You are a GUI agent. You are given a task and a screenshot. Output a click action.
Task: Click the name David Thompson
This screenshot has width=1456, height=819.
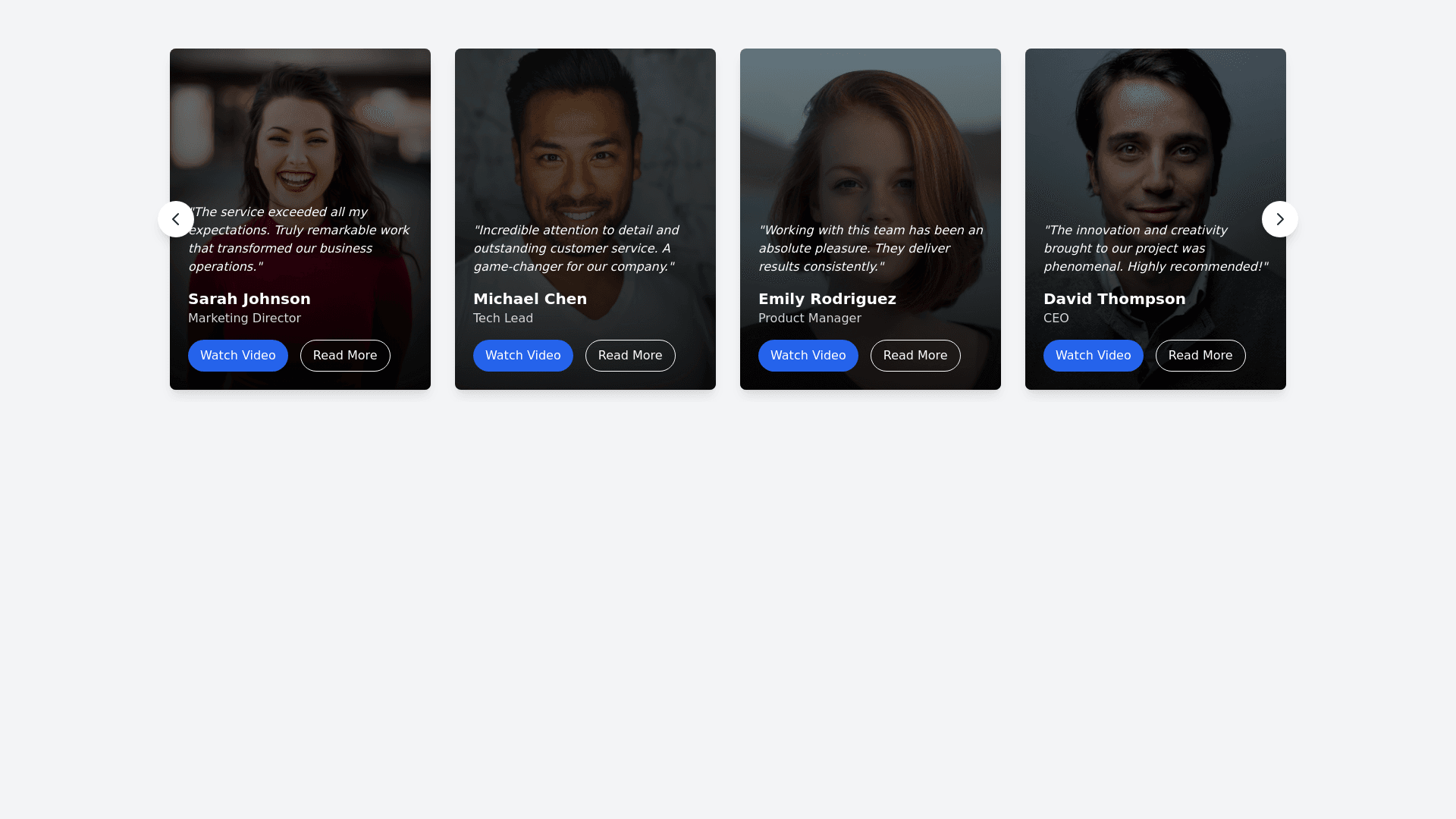pyautogui.click(x=1114, y=299)
